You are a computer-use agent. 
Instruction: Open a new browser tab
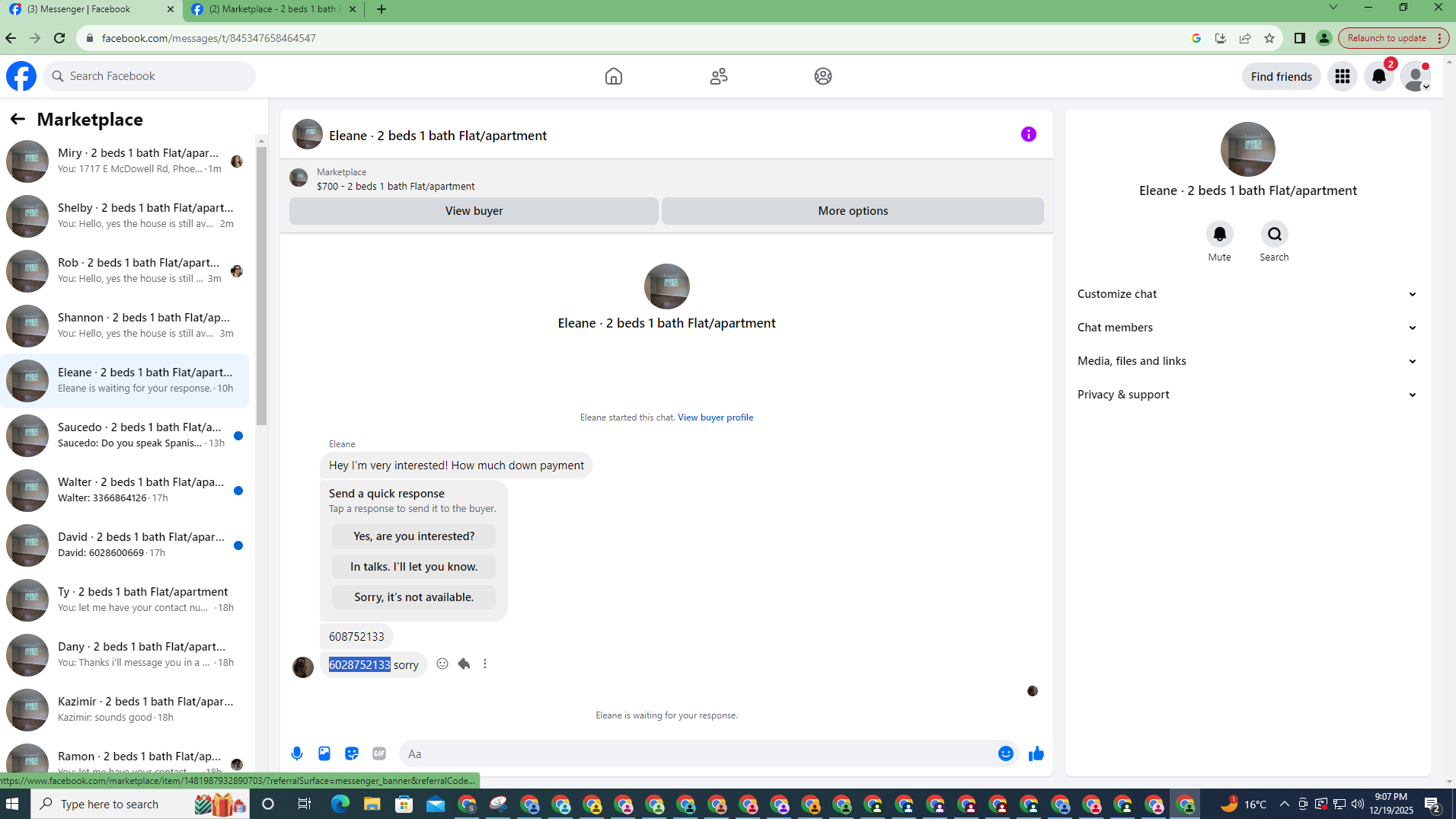pyautogui.click(x=382, y=9)
